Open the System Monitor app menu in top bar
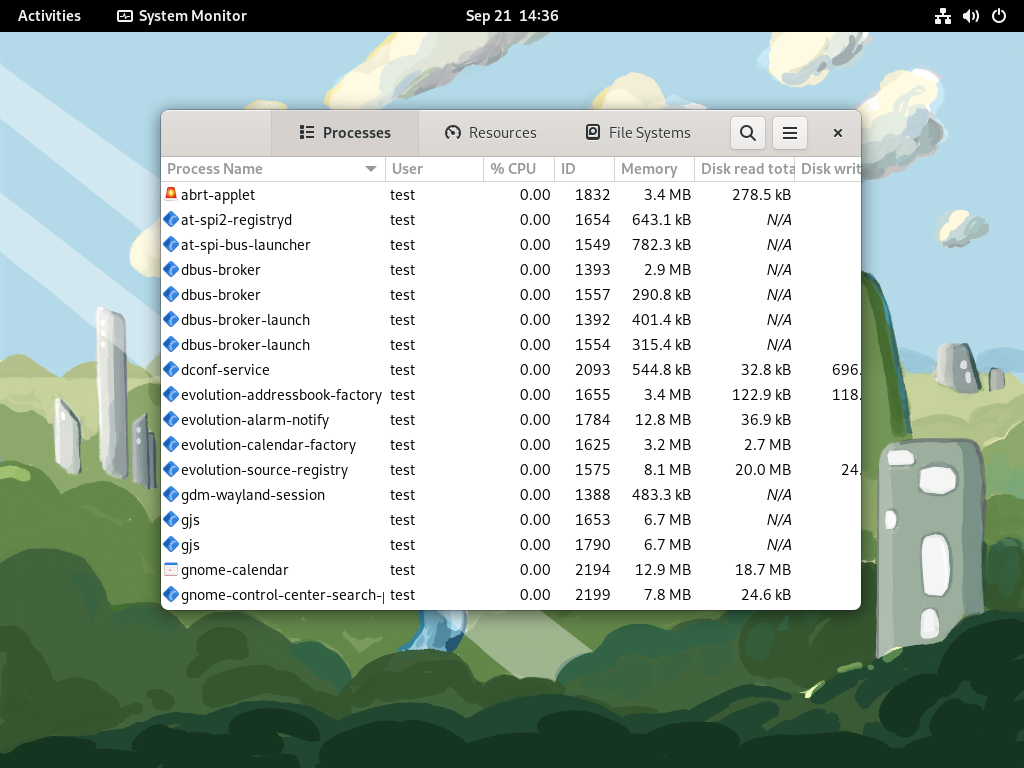This screenshot has height=768, width=1024. click(182, 16)
